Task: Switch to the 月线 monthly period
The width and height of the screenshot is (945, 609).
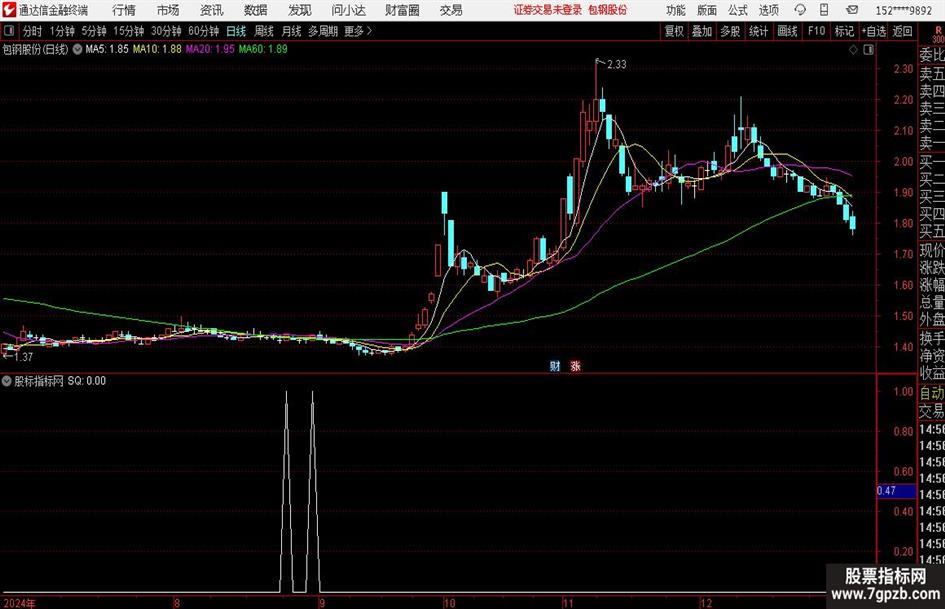Action: 292,31
